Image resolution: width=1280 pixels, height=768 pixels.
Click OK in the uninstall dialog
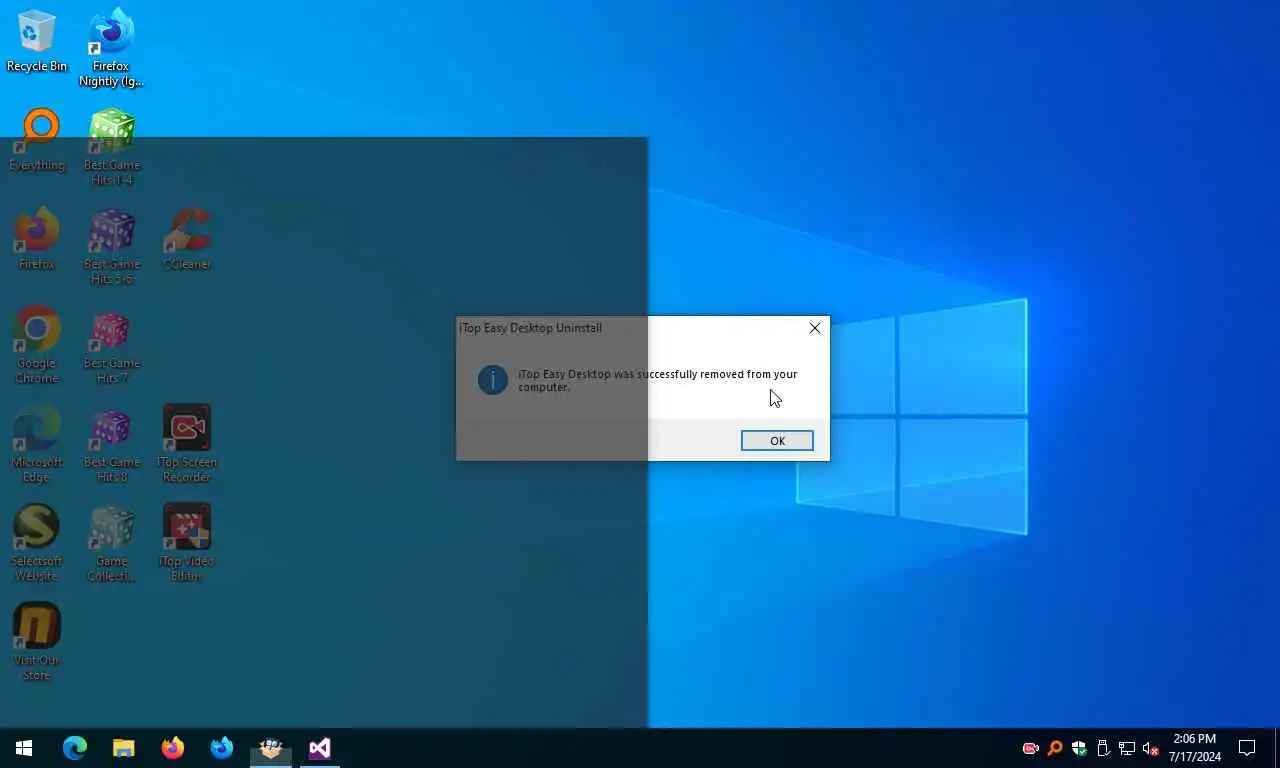[777, 441]
